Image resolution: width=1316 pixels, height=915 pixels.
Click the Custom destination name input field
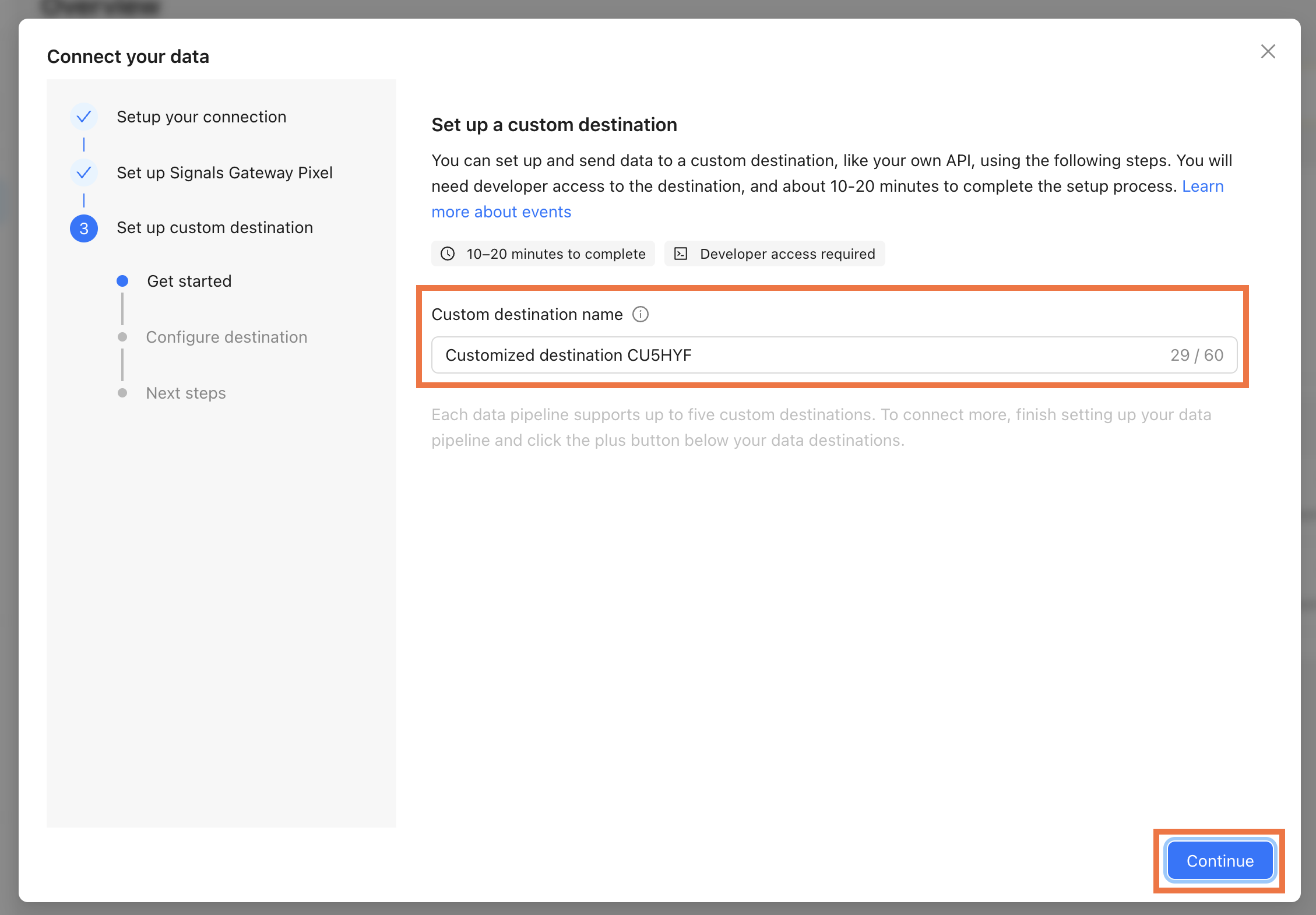[x=834, y=355]
